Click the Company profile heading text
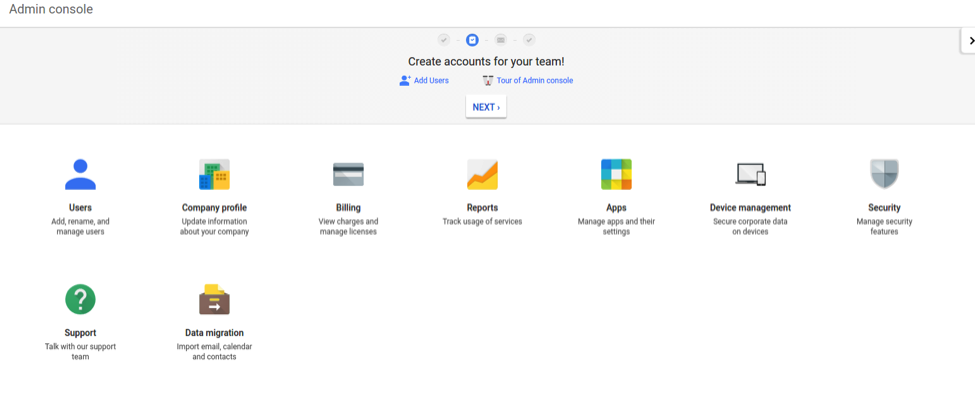The width and height of the screenshot is (975, 403). coord(214,208)
